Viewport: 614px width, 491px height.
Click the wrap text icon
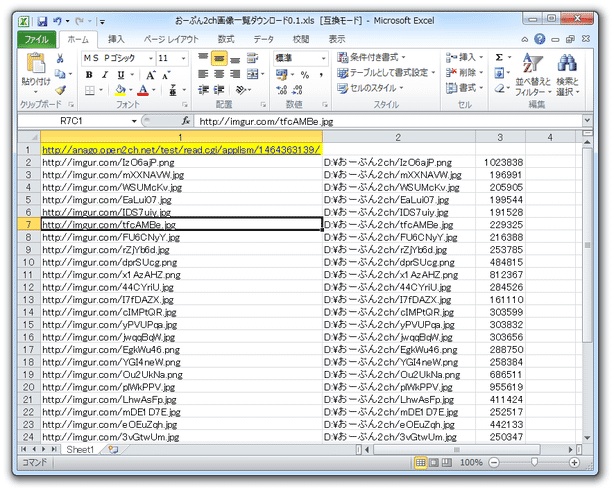(252, 58)
